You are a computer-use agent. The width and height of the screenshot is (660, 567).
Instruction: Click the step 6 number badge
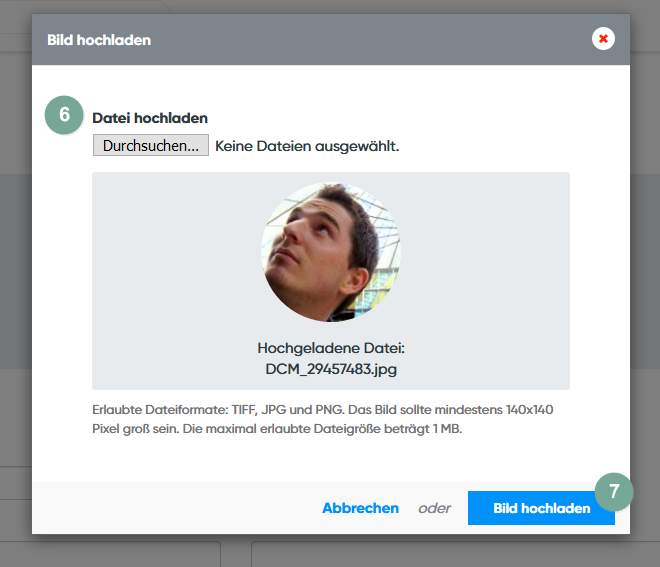(x=64, y=115)
